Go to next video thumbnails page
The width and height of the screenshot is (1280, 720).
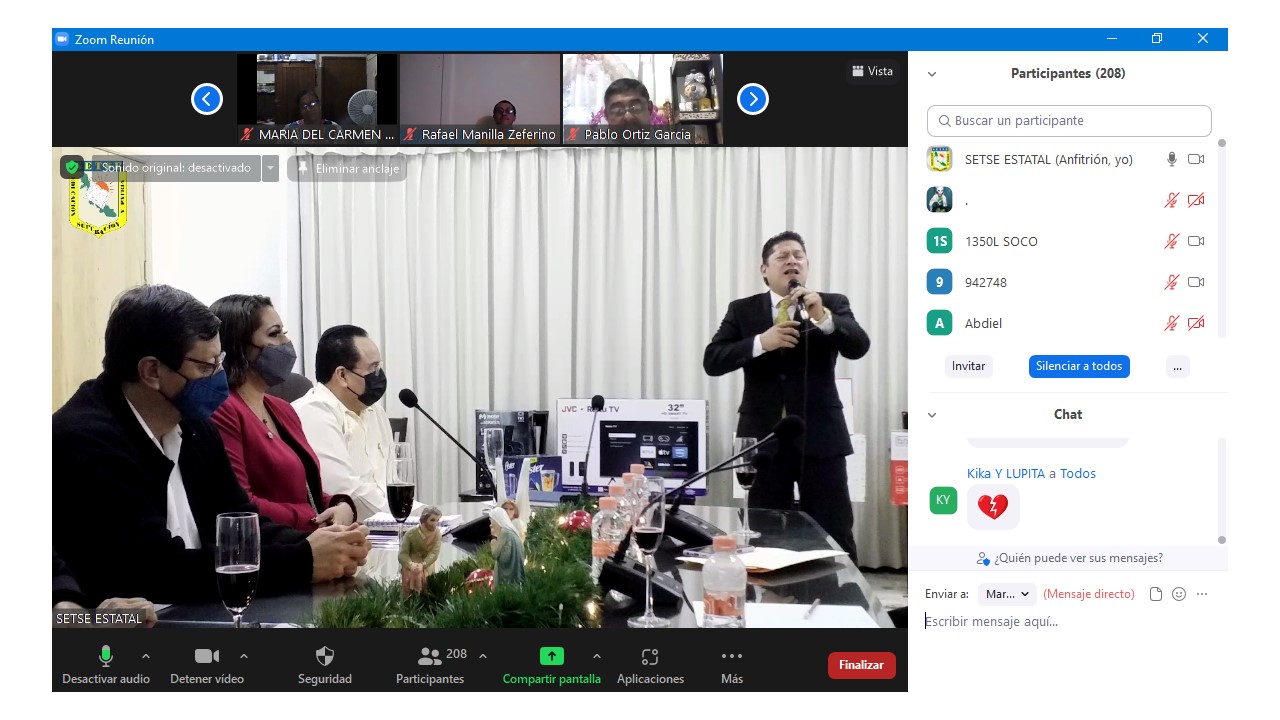pos(753,99)
